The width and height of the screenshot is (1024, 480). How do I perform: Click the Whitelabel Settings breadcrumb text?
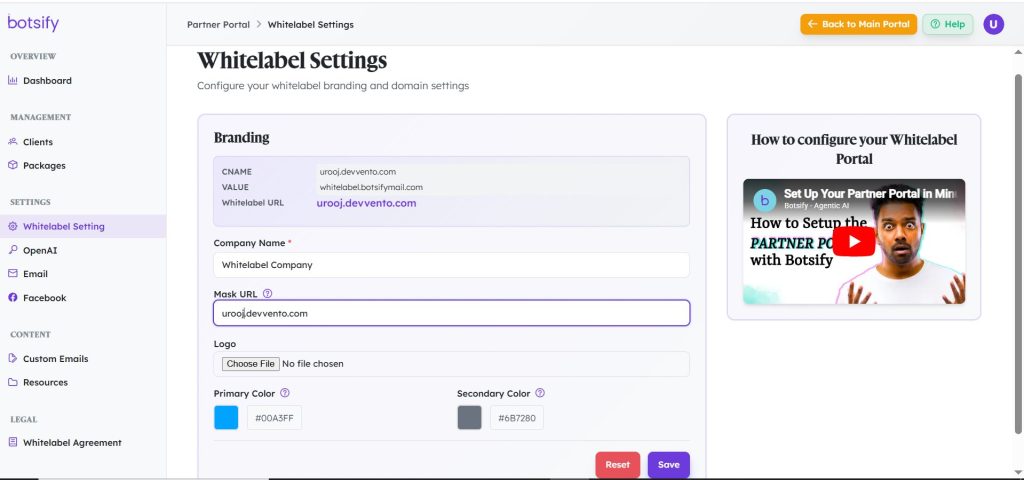tap(311, 24)
